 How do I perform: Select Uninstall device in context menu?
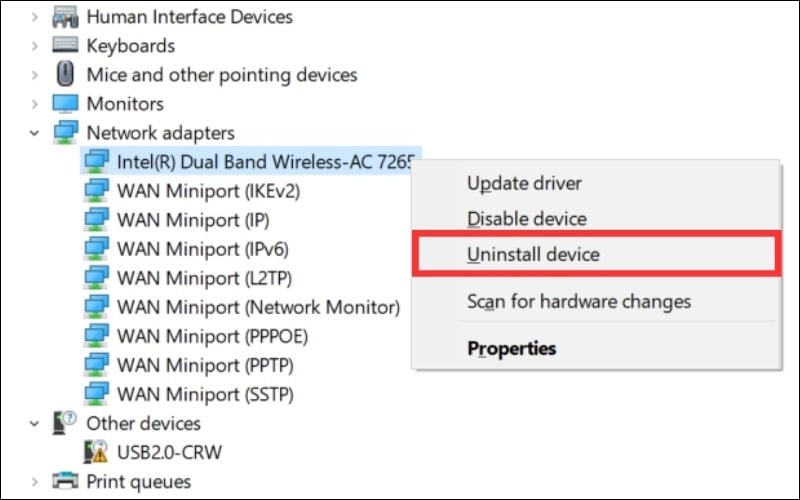(x=533, y=255)
